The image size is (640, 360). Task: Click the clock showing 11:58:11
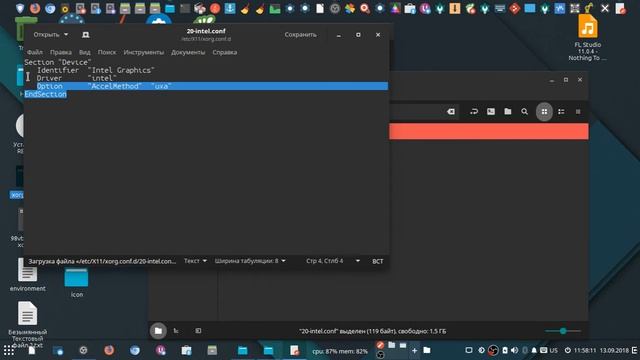(585, 350)
